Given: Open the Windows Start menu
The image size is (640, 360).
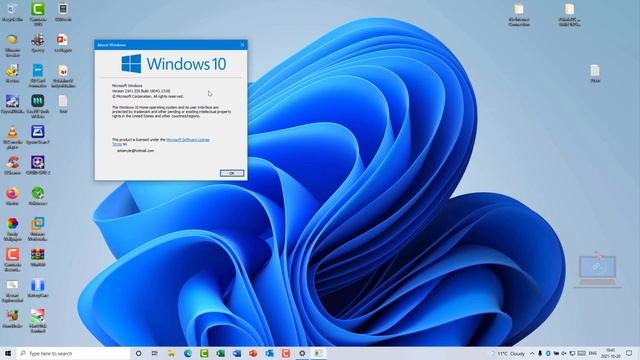Looking at the screenshot, I should [7, 353].
